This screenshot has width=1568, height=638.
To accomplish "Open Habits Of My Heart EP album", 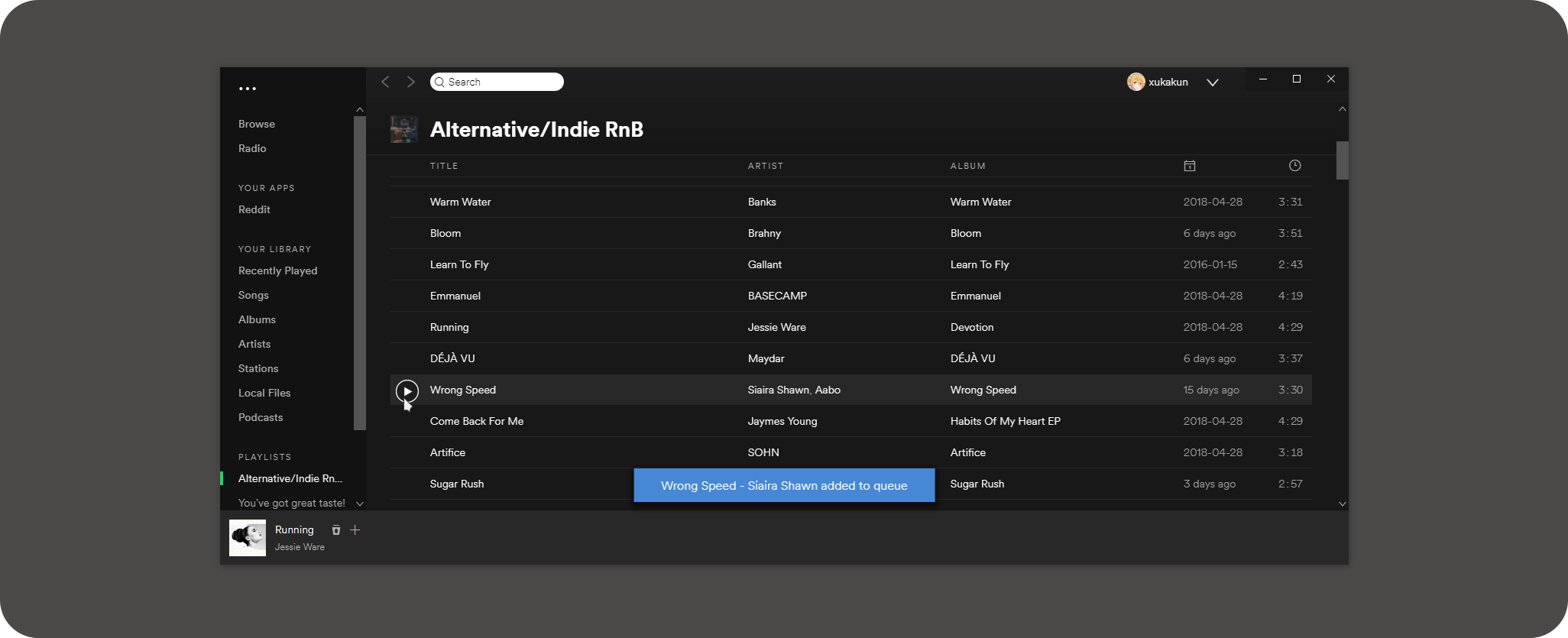I will (1005, 421).
